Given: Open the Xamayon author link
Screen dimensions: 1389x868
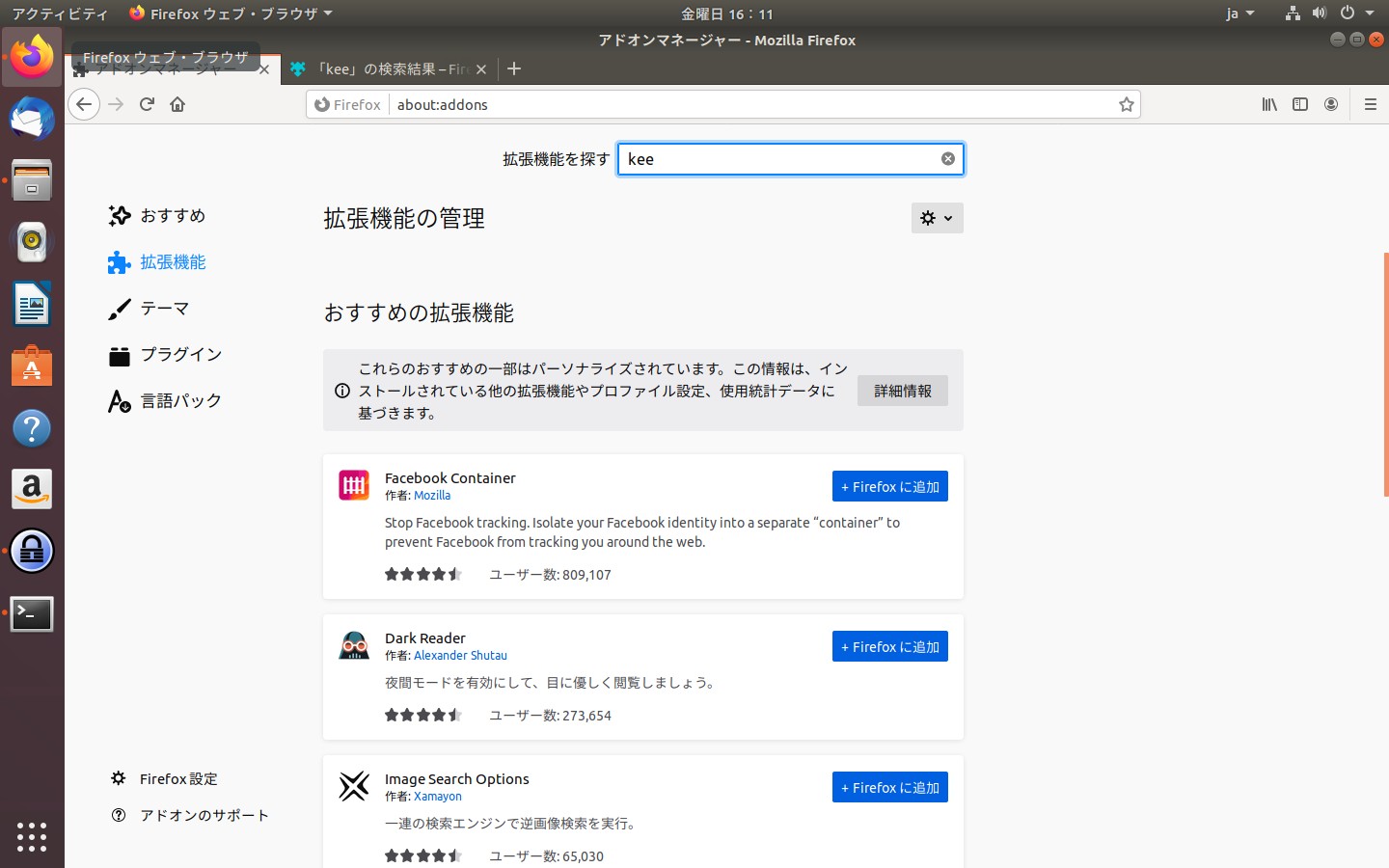Looking at the screenshot, I should [x=438, y=797].
